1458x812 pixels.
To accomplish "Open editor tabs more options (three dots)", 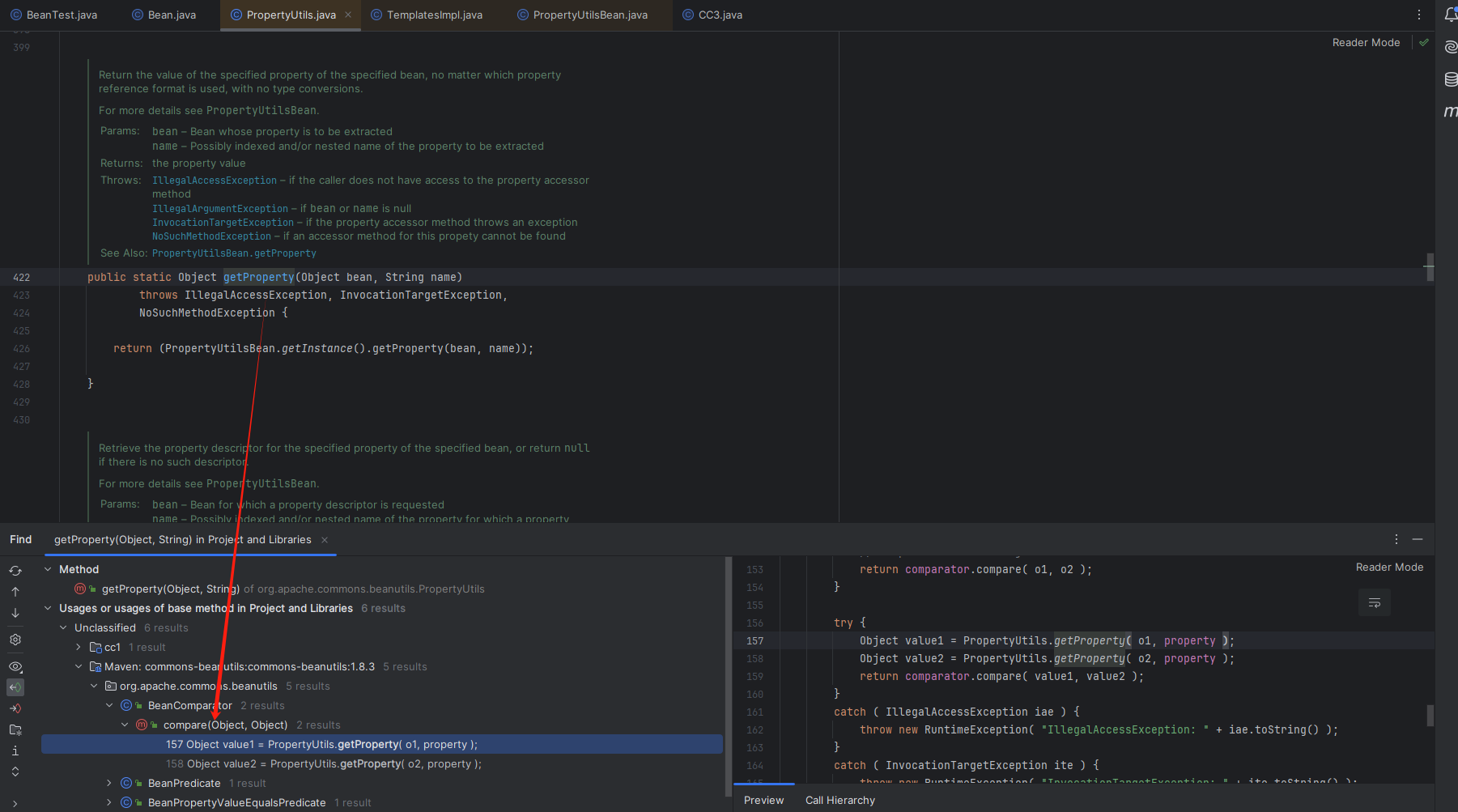I will point(1419,15).
